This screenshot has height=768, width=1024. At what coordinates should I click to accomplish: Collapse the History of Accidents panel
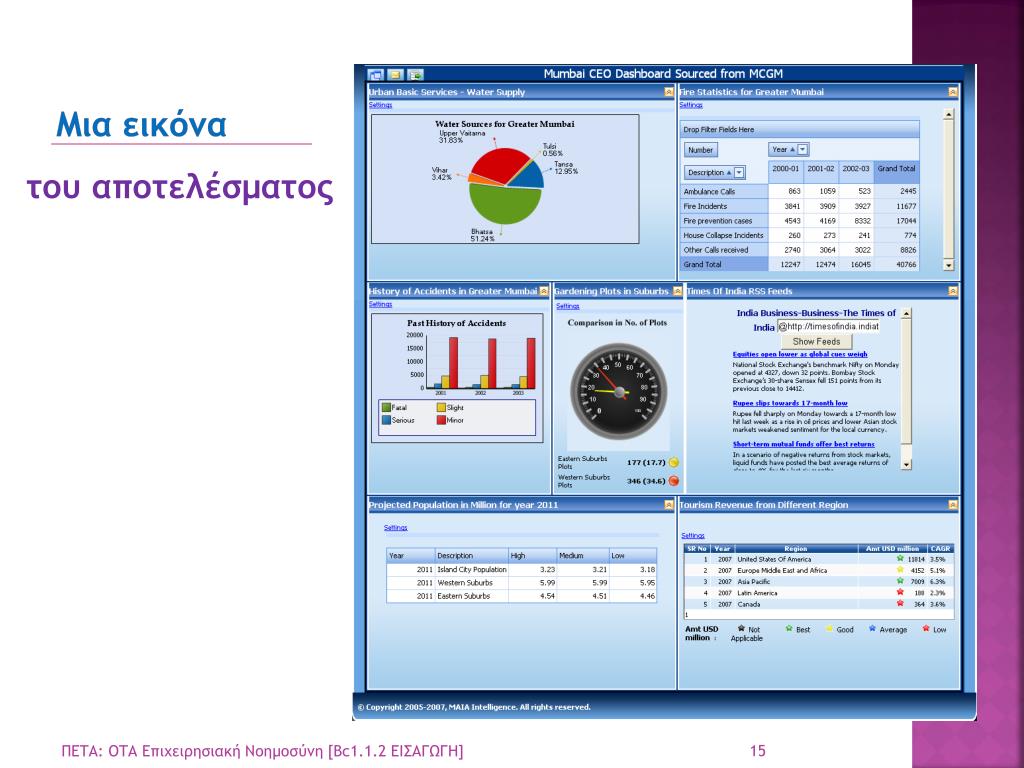click(x=543, y=291)
